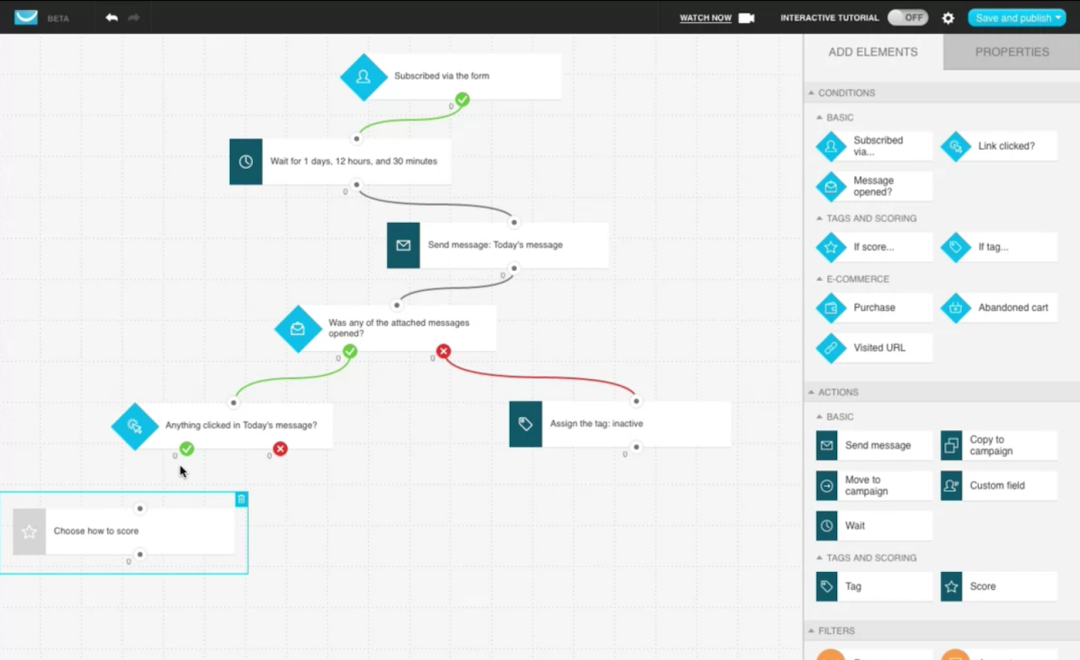The height and width of the screenshot is (660, 1080).
Task: Click green checkmark on Subscribed via form node
Action: [462, 99]
